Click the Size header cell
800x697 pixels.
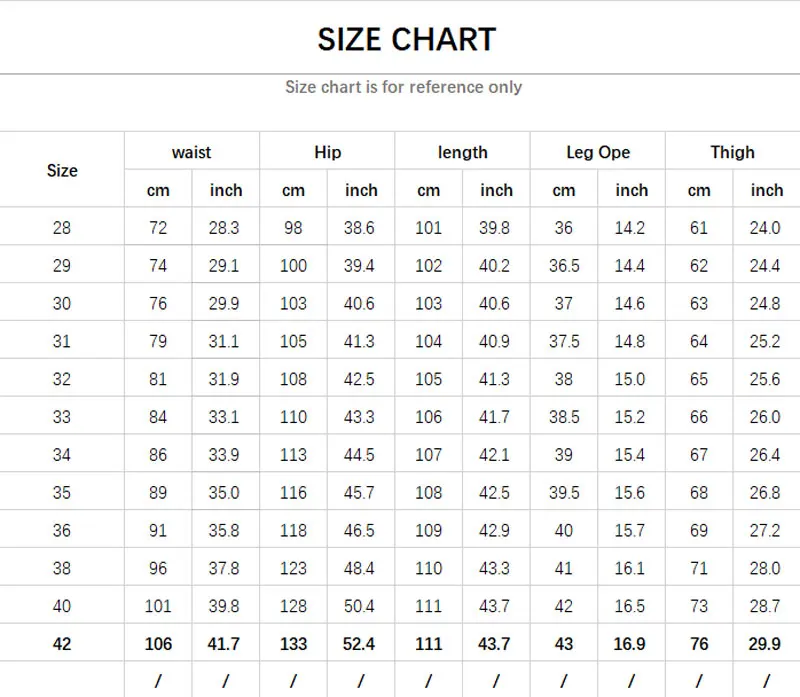click(x=62, y=171)
